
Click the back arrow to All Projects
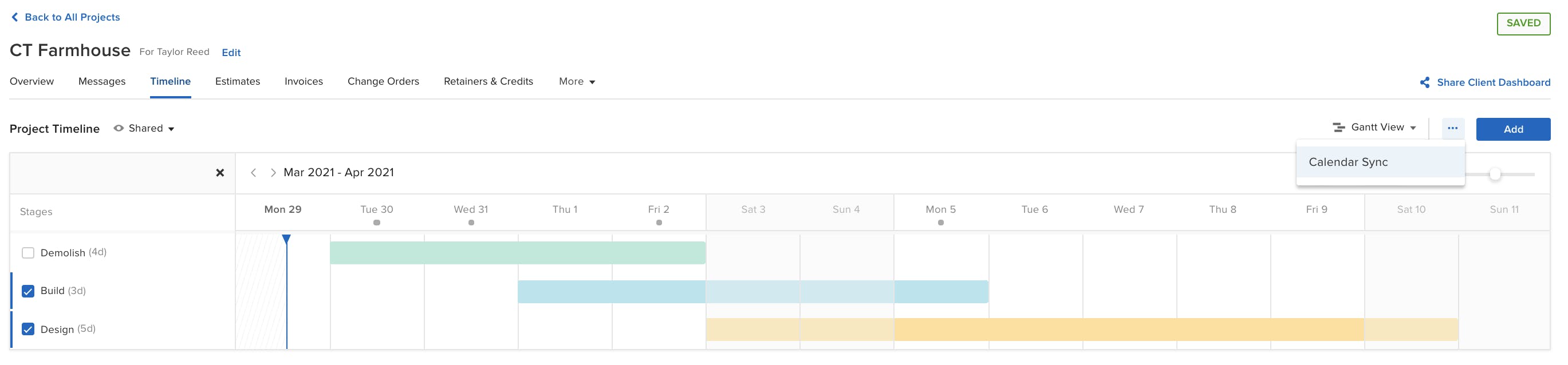(15, 17)
